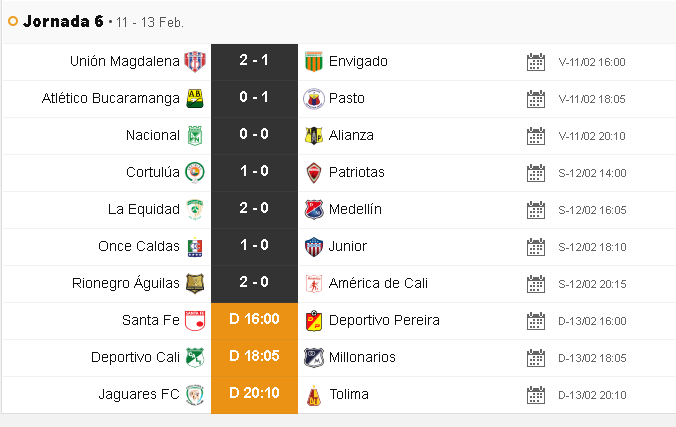Viewport: 676px width, 427px height.
Task: Open the 2 - 1 Unión Magdalena score
Action: (x=254, y=62)
